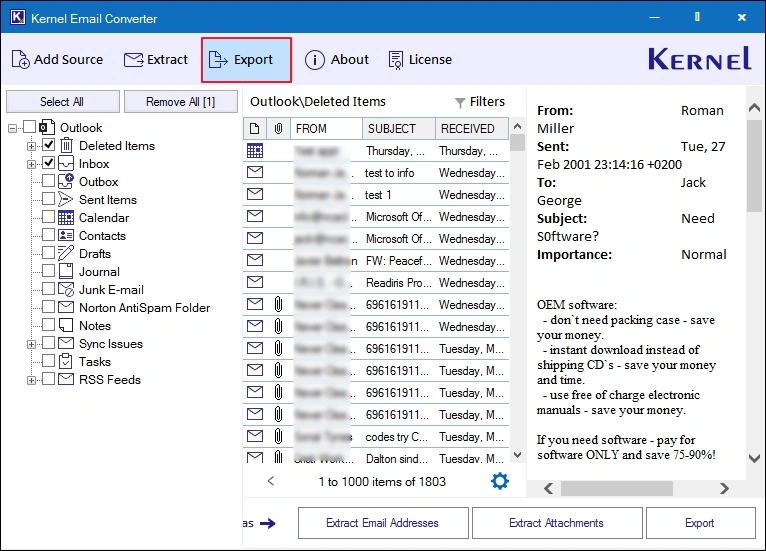Check the Sent Items checkbox
This screenshot has width=766, height=551.
48,199
